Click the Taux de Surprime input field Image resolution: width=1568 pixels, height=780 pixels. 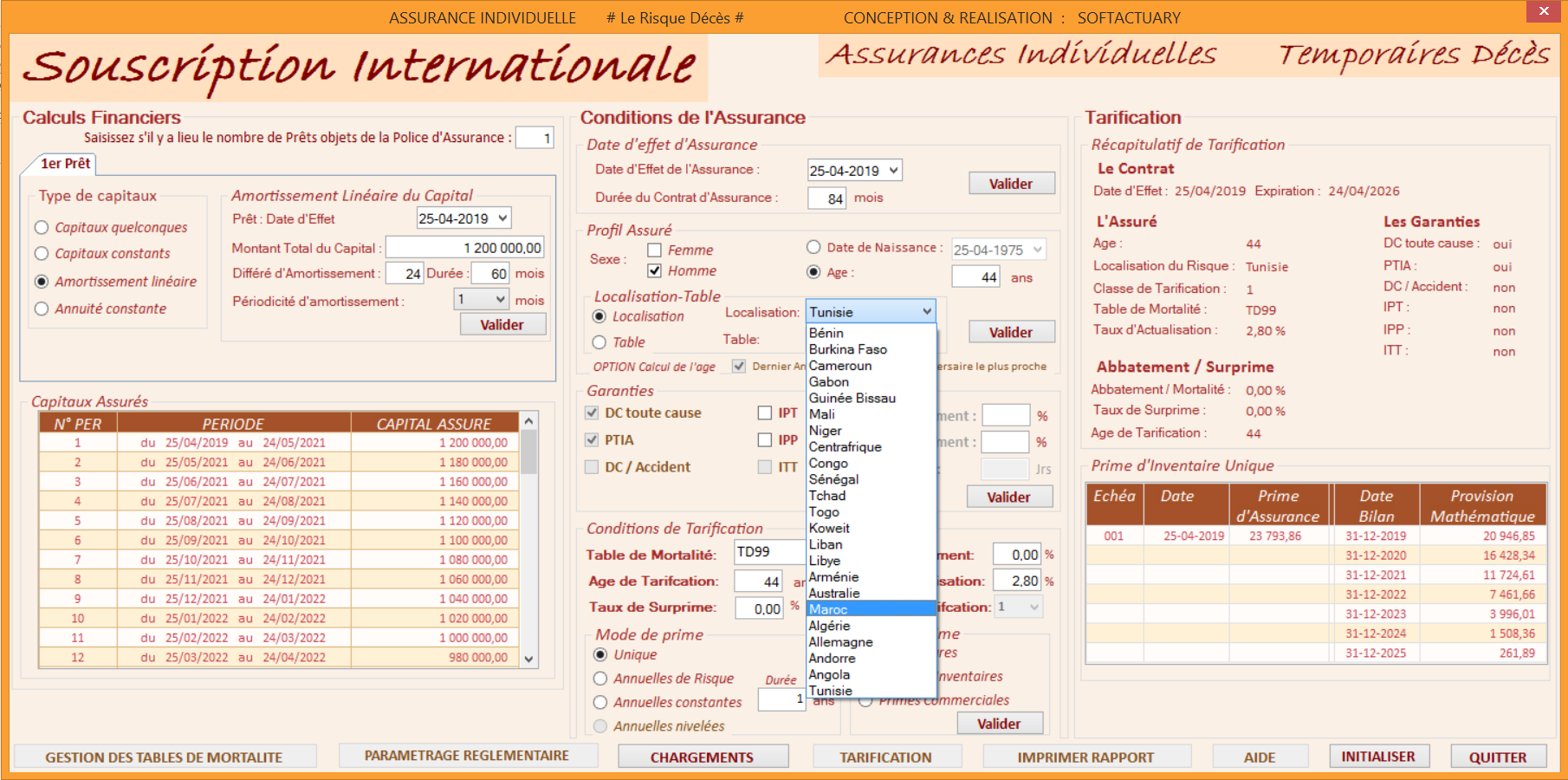click(x=758, y=608)
